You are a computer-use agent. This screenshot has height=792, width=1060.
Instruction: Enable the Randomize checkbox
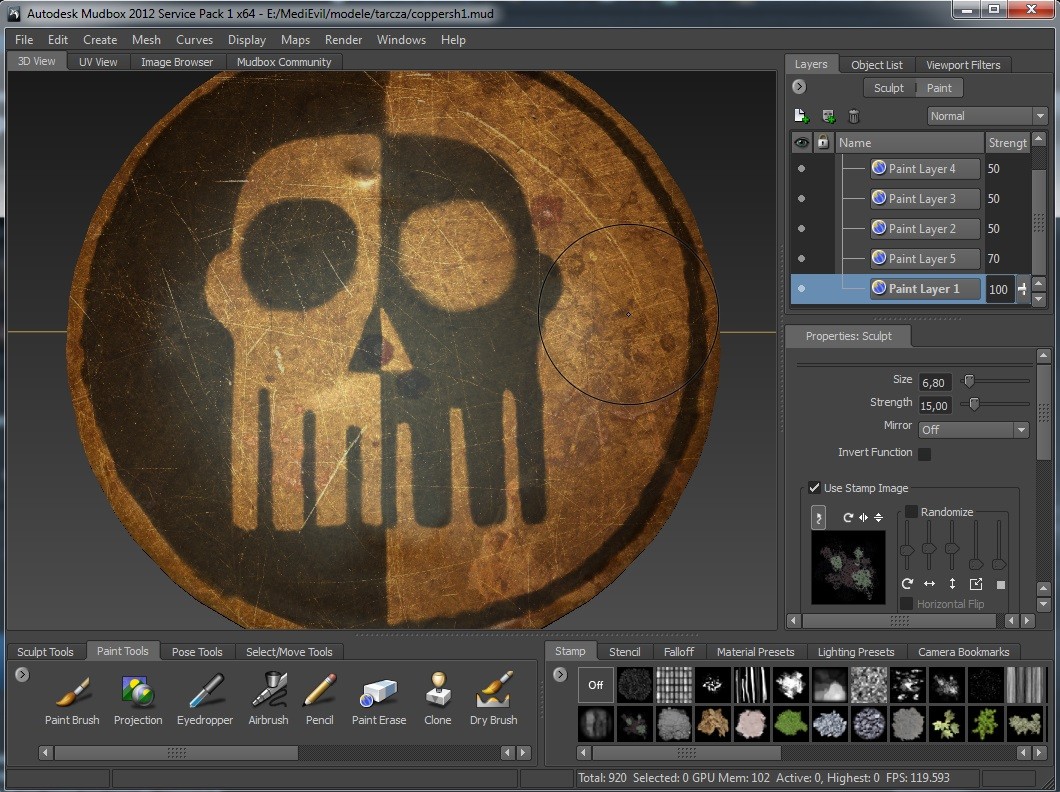point(910,512)
